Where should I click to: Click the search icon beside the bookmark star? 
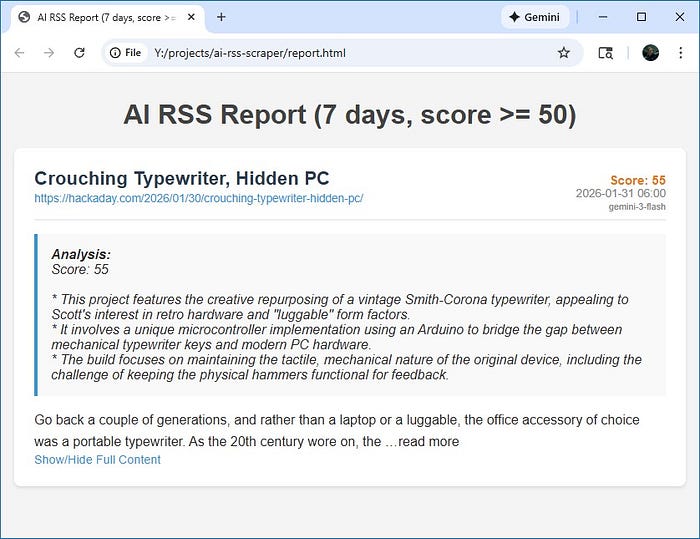605,53
